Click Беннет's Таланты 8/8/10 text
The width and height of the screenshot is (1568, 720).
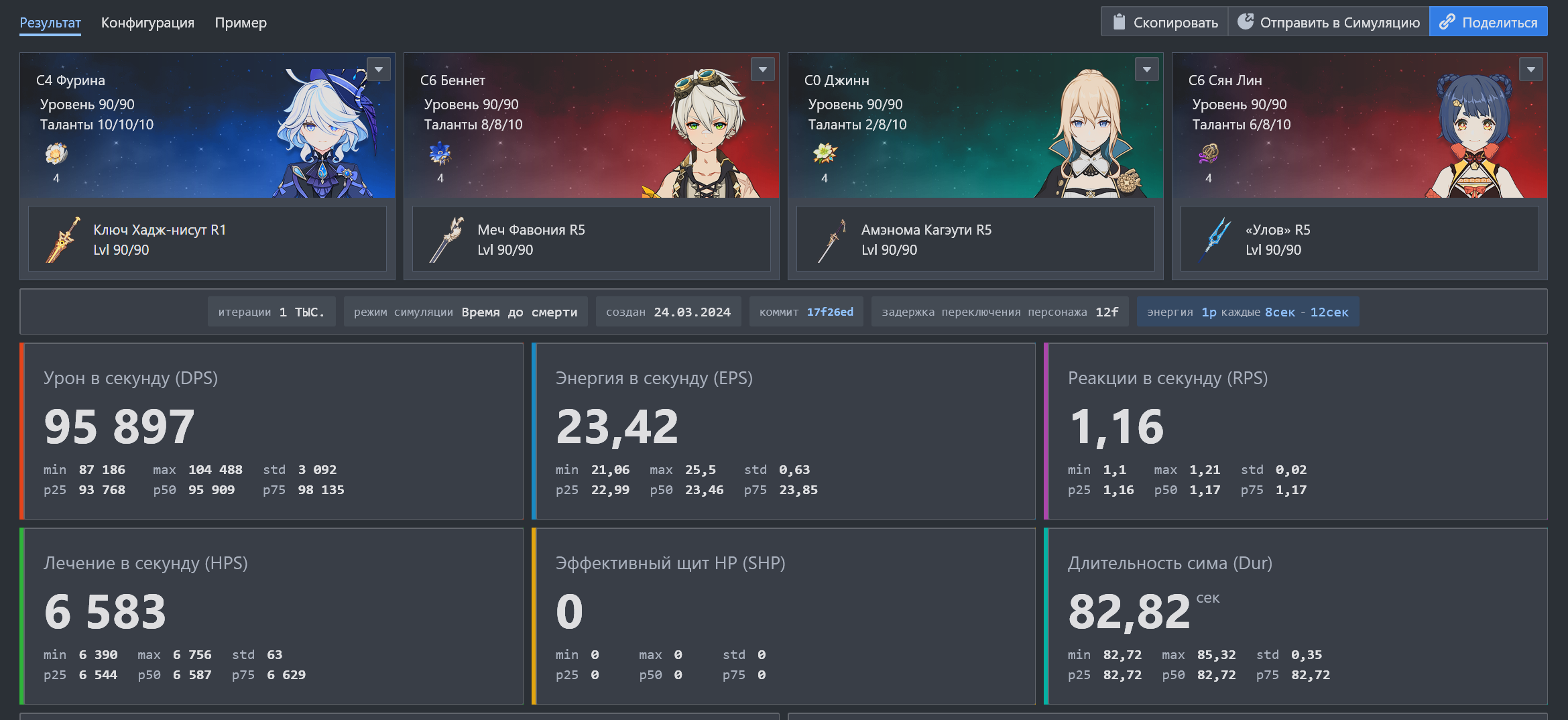click(x=473, y=125)
